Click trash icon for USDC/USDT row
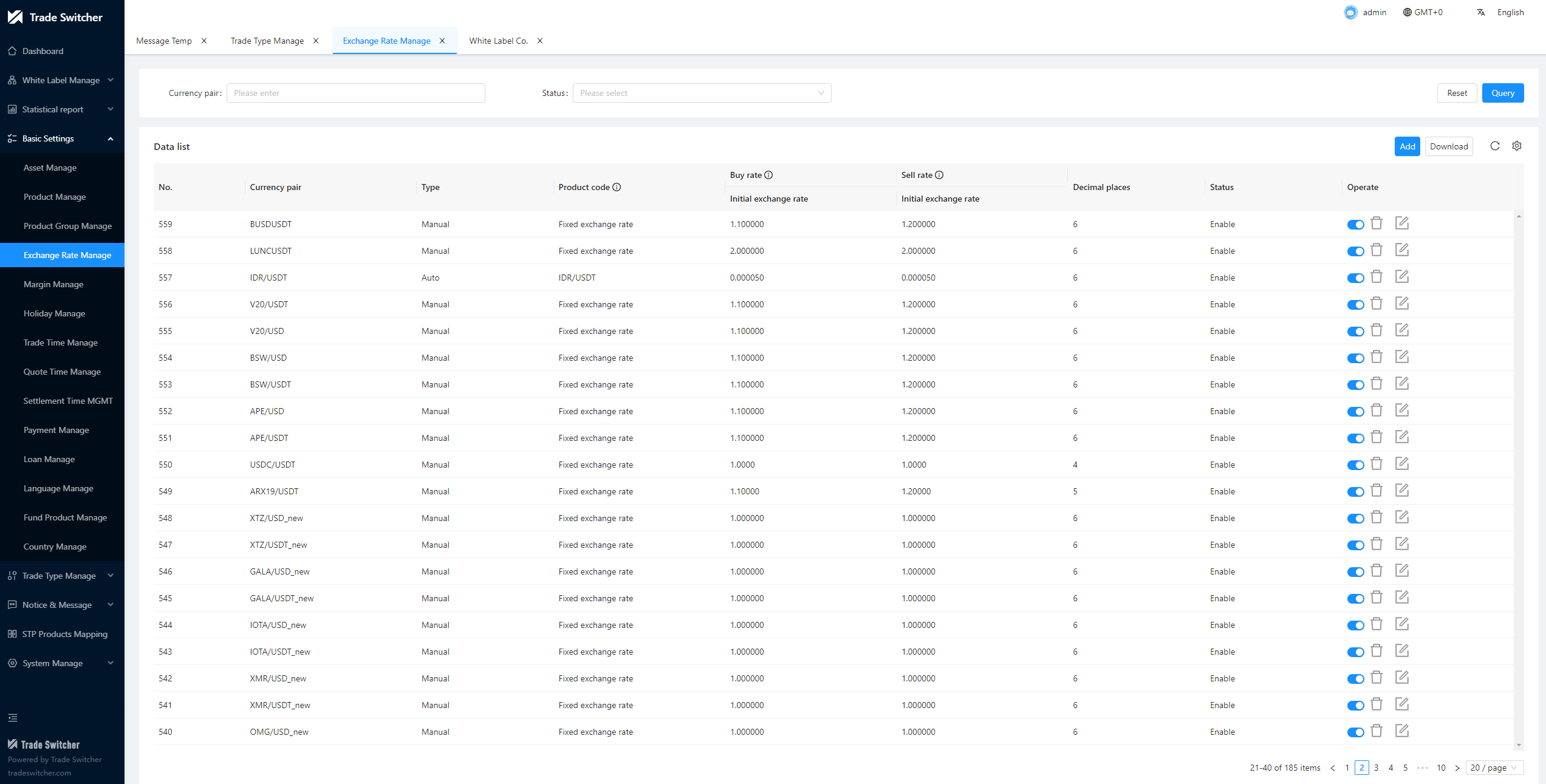1546x784 pixels. (x=1377, y=464)
